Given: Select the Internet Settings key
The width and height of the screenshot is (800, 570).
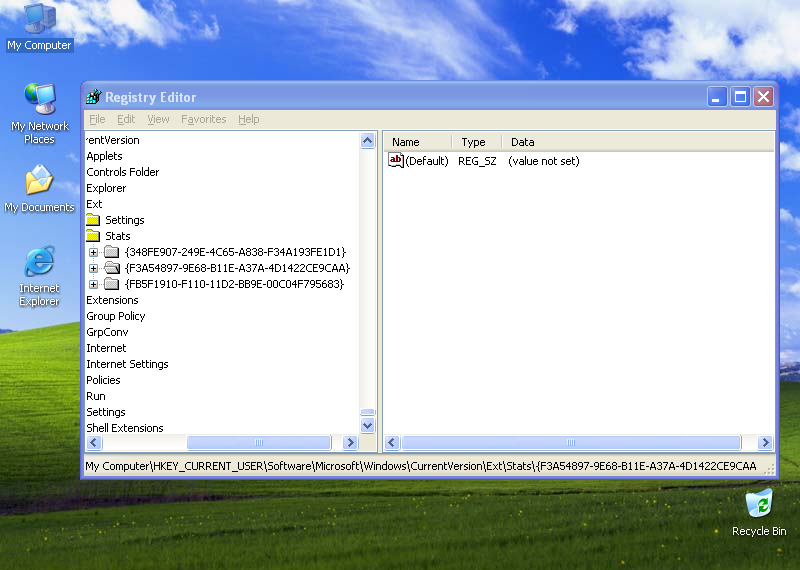Looking at the screenshot, I should click(127, 364).
